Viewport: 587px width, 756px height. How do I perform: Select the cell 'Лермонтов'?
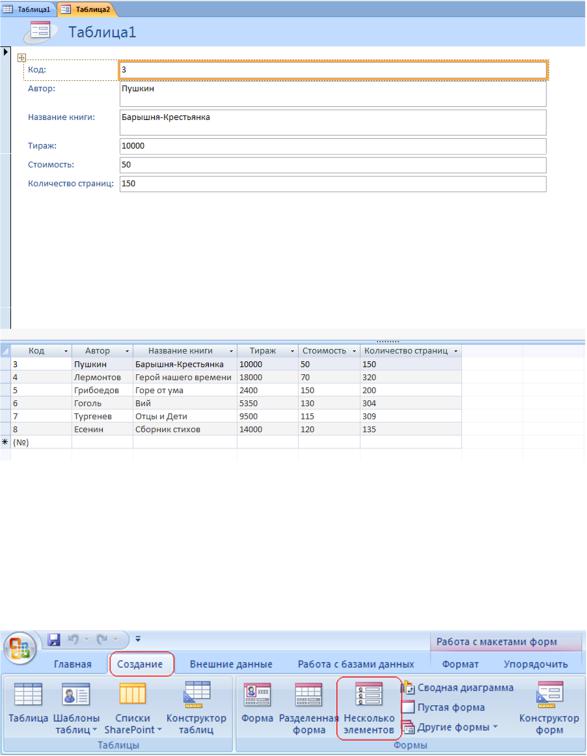102,377
